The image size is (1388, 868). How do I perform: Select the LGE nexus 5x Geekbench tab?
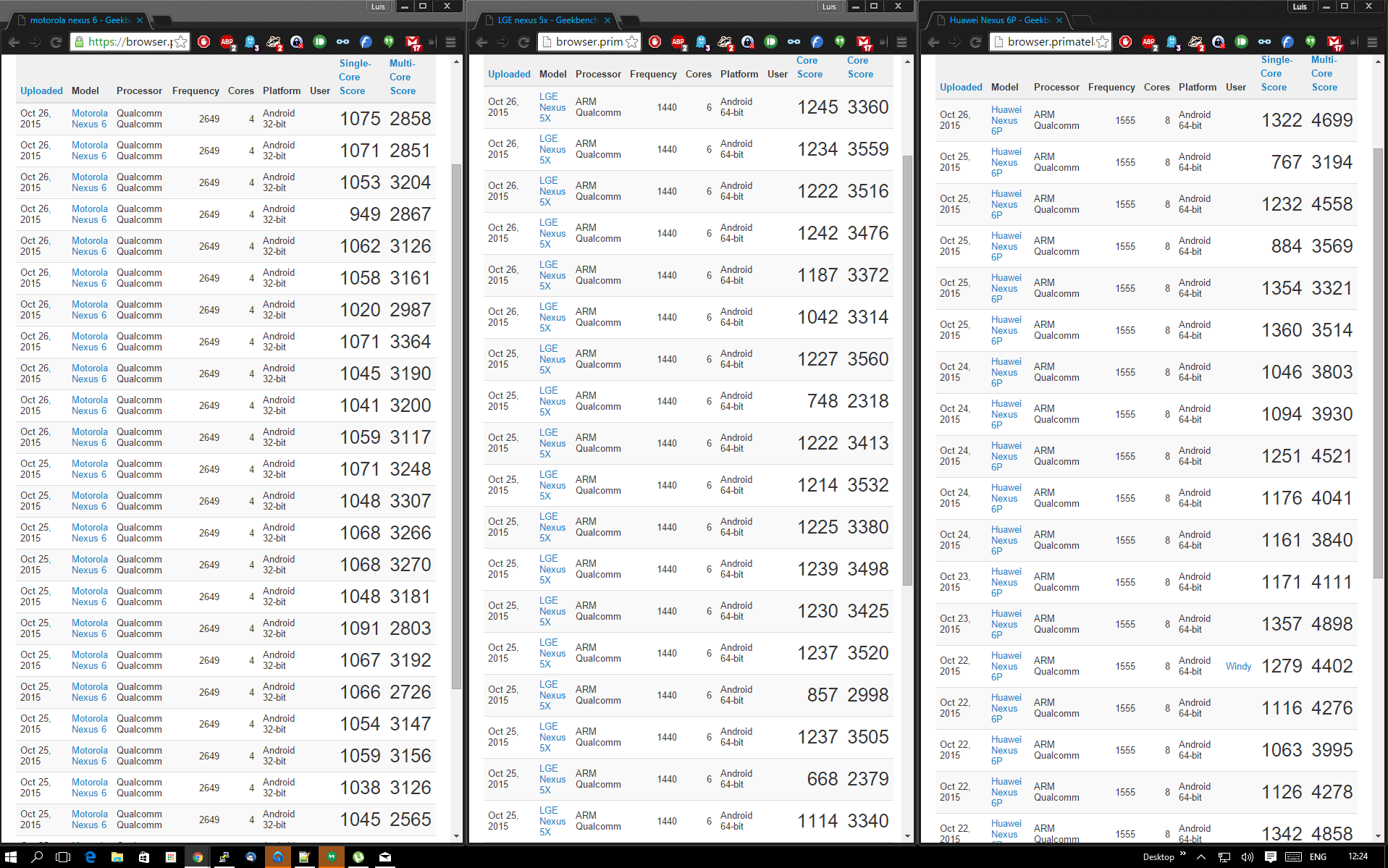(547, 20)
